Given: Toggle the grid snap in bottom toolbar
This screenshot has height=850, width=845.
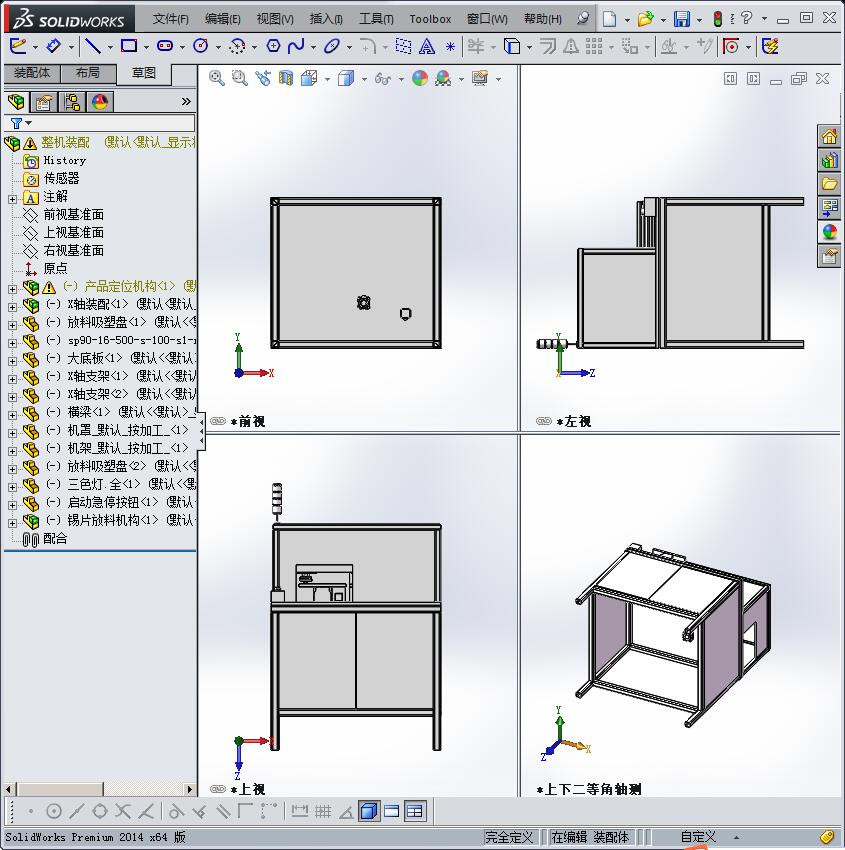Looking at the screenshot, I should [x=322, y=811].
